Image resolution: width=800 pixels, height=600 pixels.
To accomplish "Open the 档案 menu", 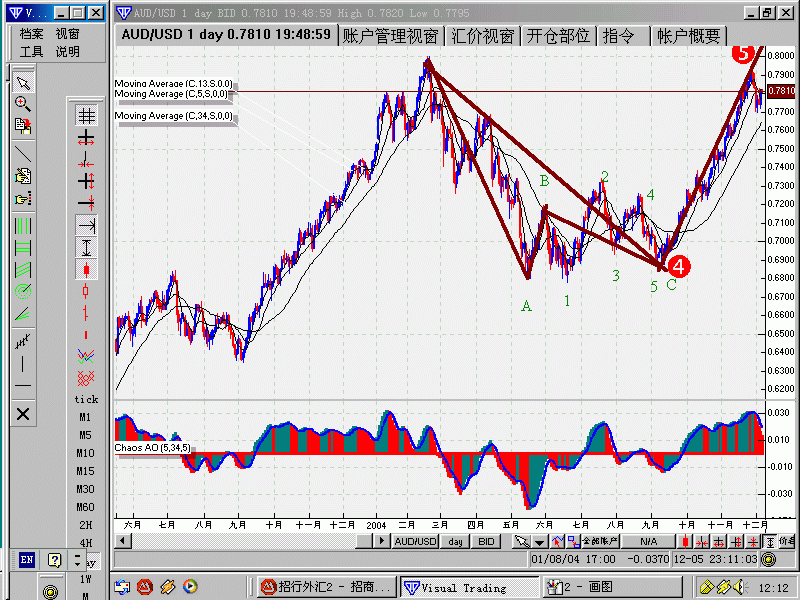I will pyautogui.click(x=31, y=34).
